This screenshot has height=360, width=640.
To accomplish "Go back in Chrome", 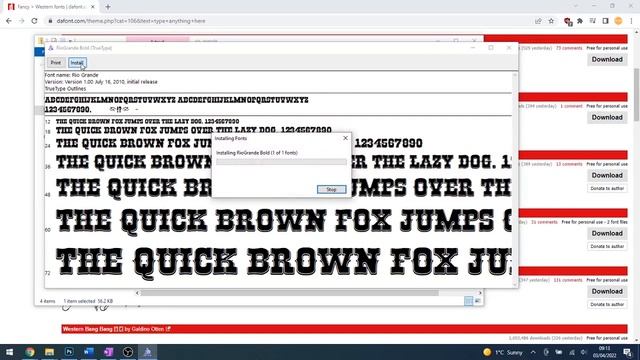I will click(9, 21).
